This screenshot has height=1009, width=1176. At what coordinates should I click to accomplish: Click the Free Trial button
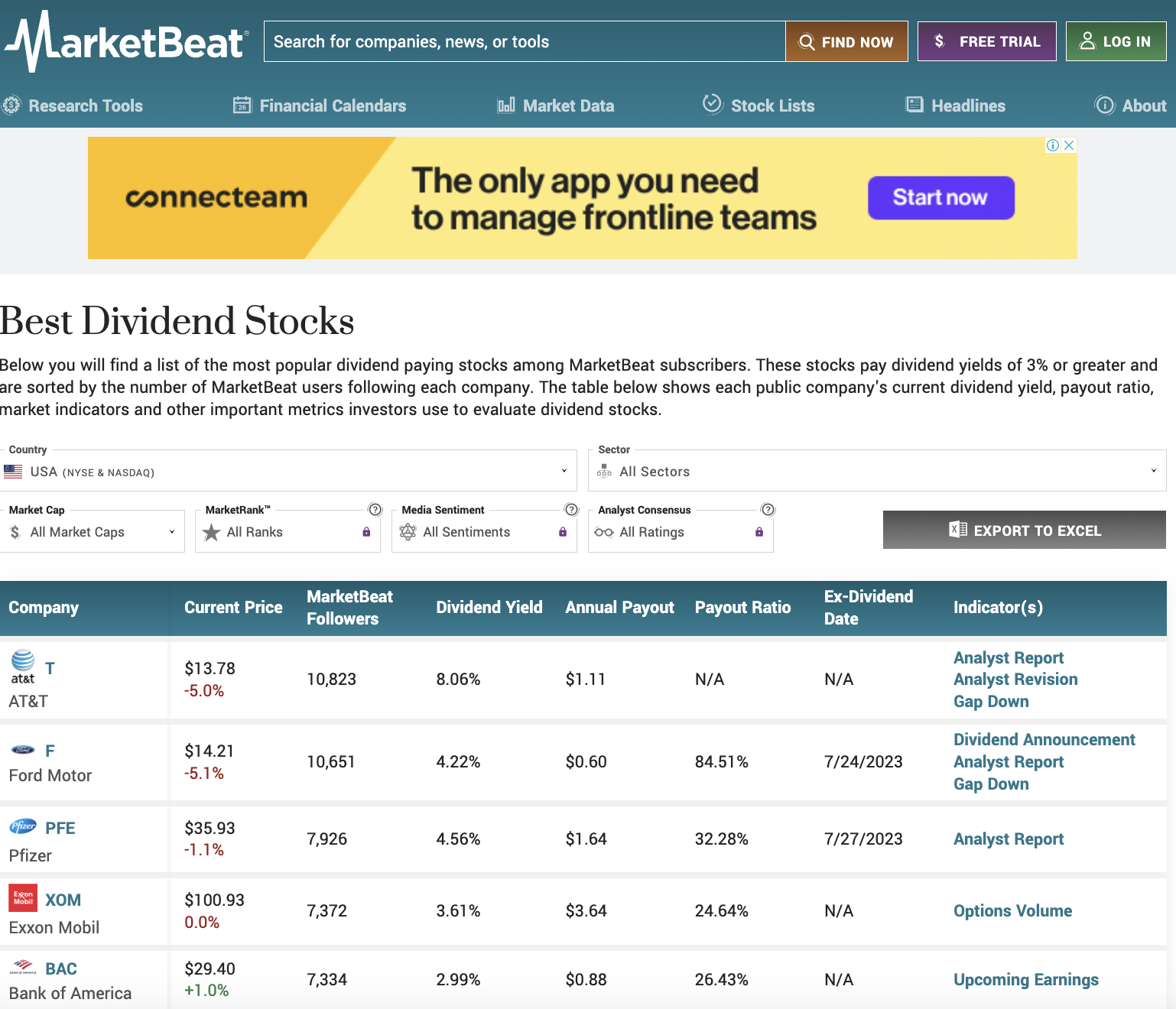tap(986, 41)
